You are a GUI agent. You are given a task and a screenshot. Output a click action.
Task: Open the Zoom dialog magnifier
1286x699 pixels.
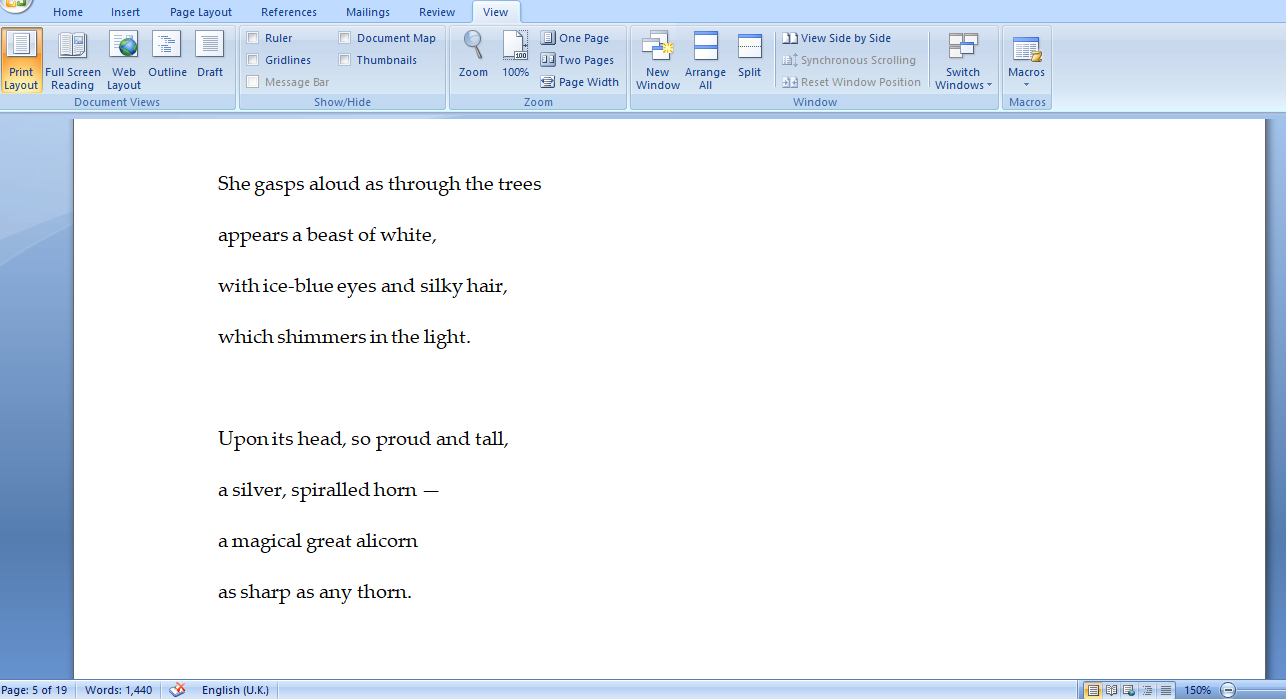click(473, 55)
